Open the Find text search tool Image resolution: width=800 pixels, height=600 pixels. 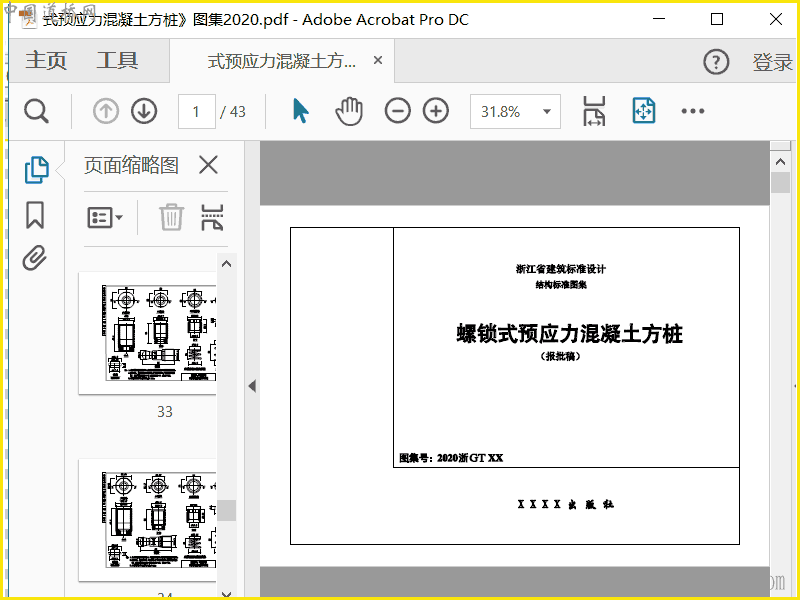36,111
